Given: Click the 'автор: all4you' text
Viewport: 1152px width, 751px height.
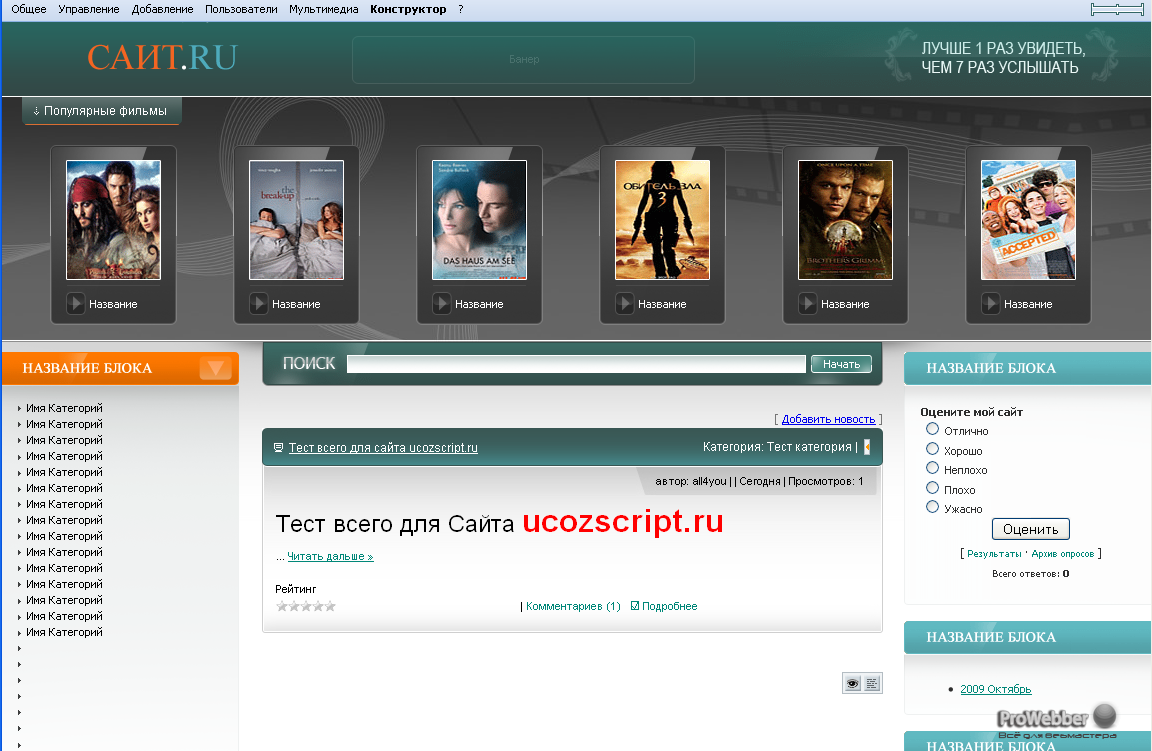Looking at the screenshot, I should point(691,481).
